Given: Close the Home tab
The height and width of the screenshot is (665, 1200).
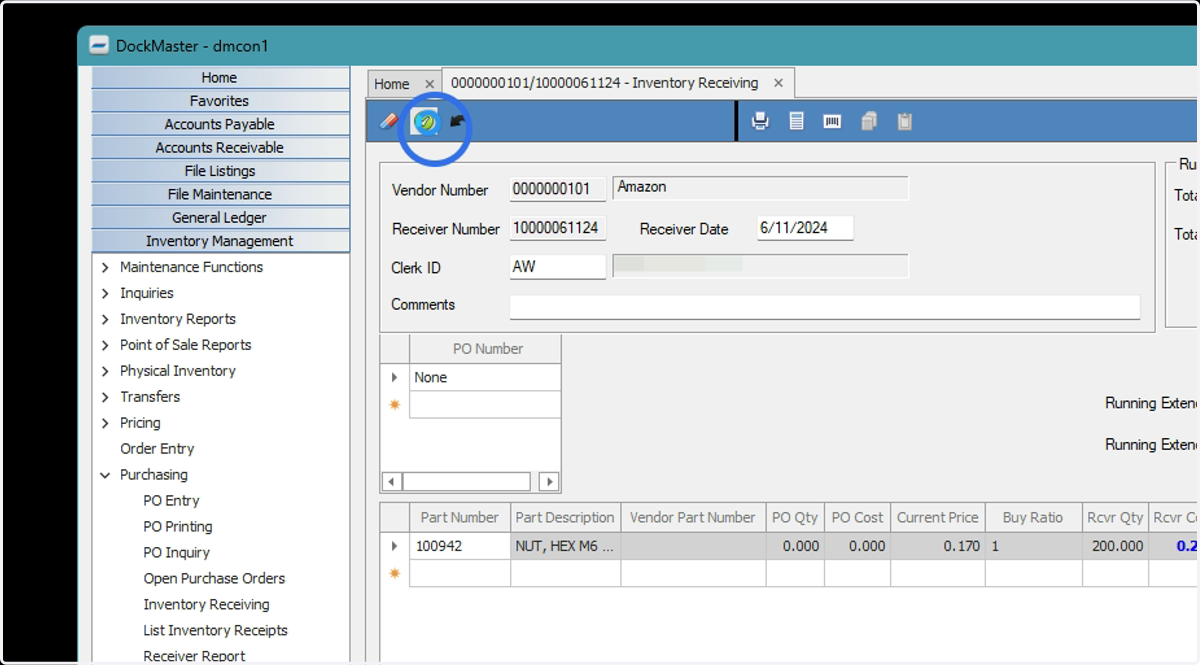Looking at the screenshot, I should [430, 84].
